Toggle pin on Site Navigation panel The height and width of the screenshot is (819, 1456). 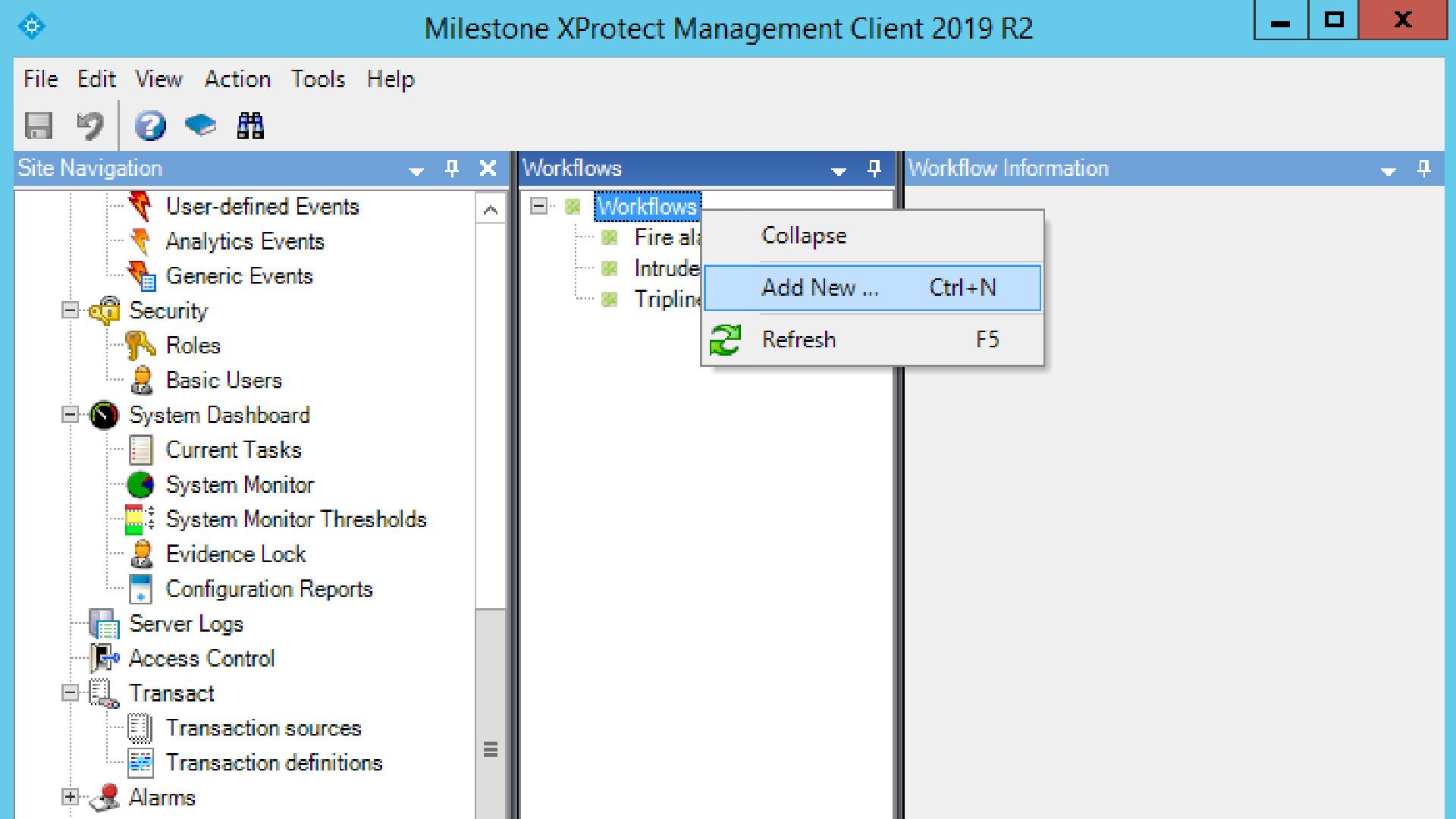click(452, 168)
